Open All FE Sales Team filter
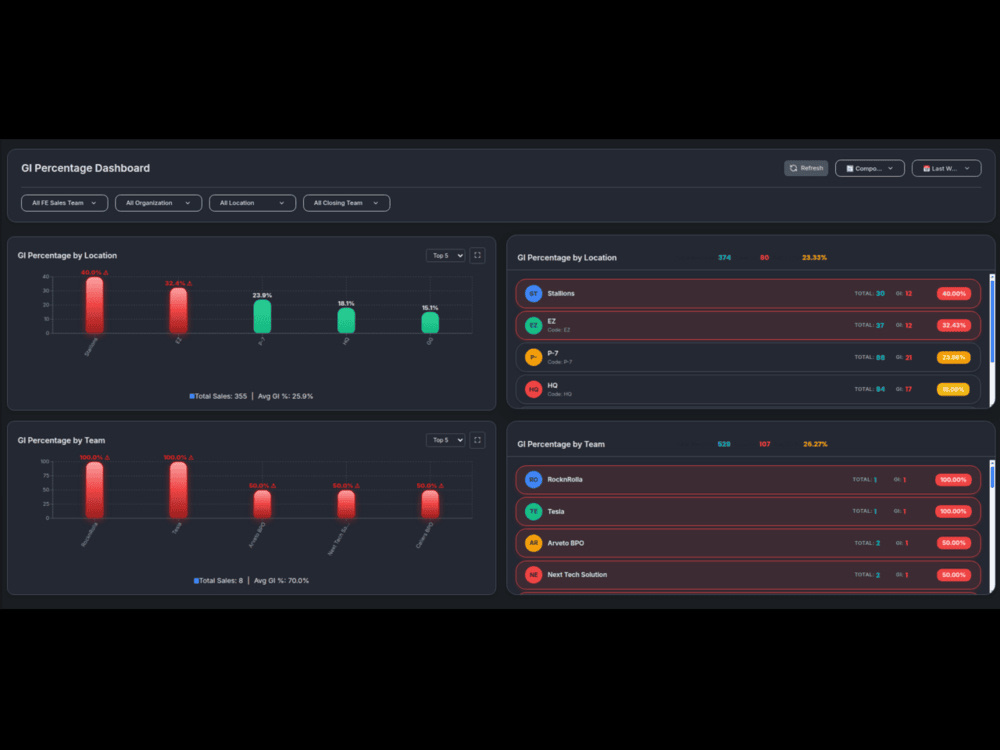The width and height of the screenshot is (1000, 750). point(64,203)
